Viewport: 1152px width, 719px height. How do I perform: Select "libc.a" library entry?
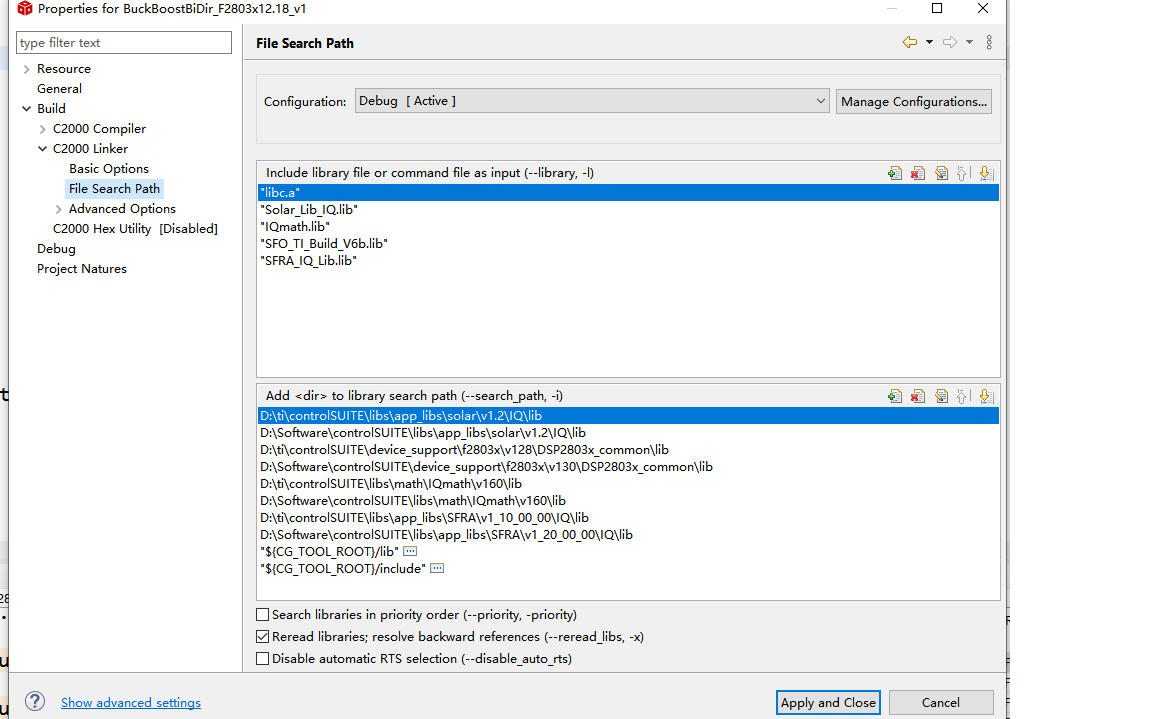pos(628,192)
